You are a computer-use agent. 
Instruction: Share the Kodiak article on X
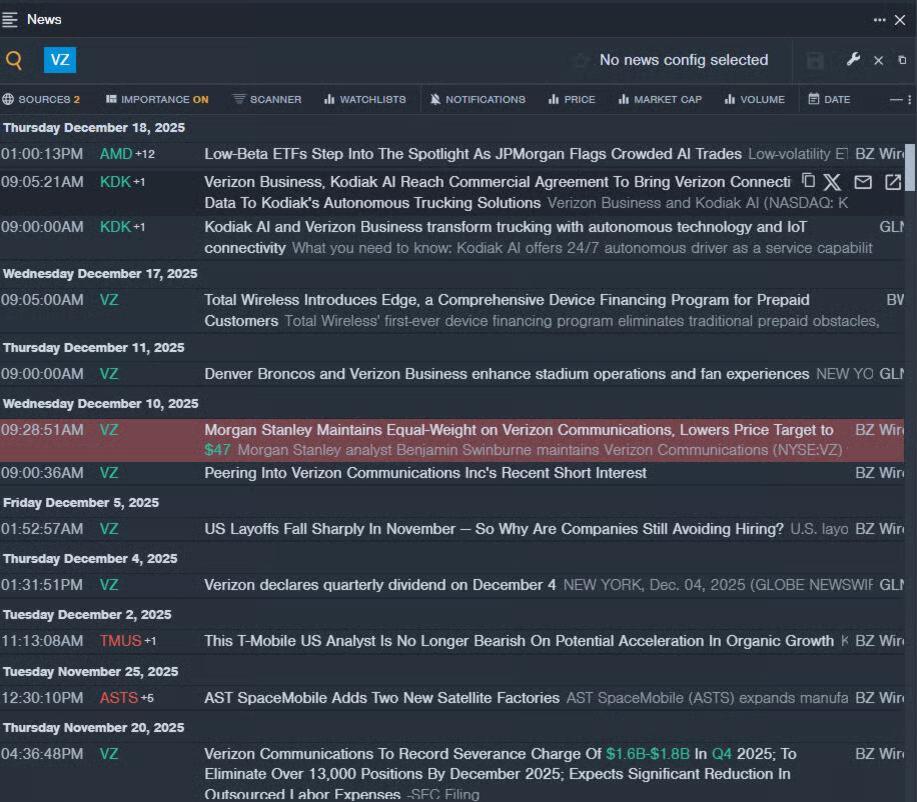pyautogui.click(x=832, y=182)
